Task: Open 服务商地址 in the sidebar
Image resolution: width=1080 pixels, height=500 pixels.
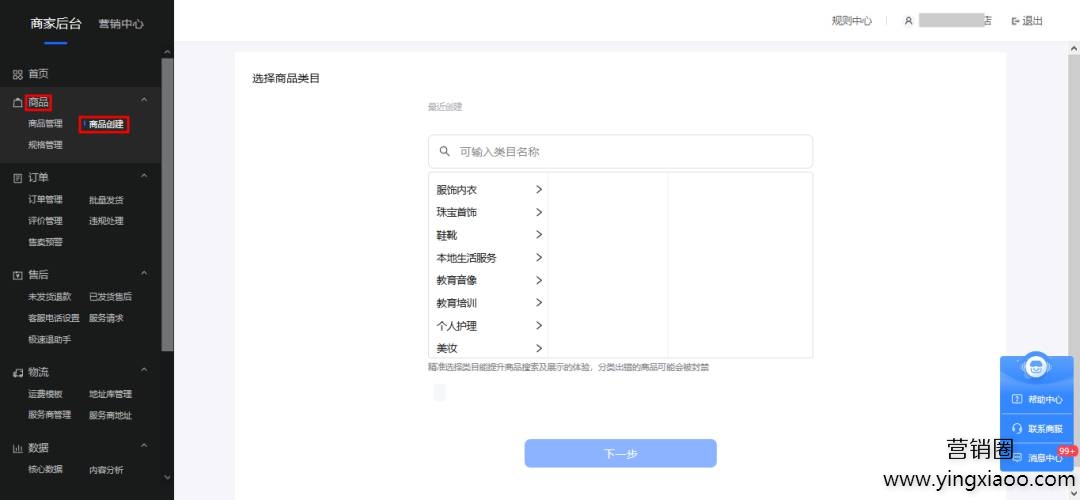Action: tap(110, 415)
